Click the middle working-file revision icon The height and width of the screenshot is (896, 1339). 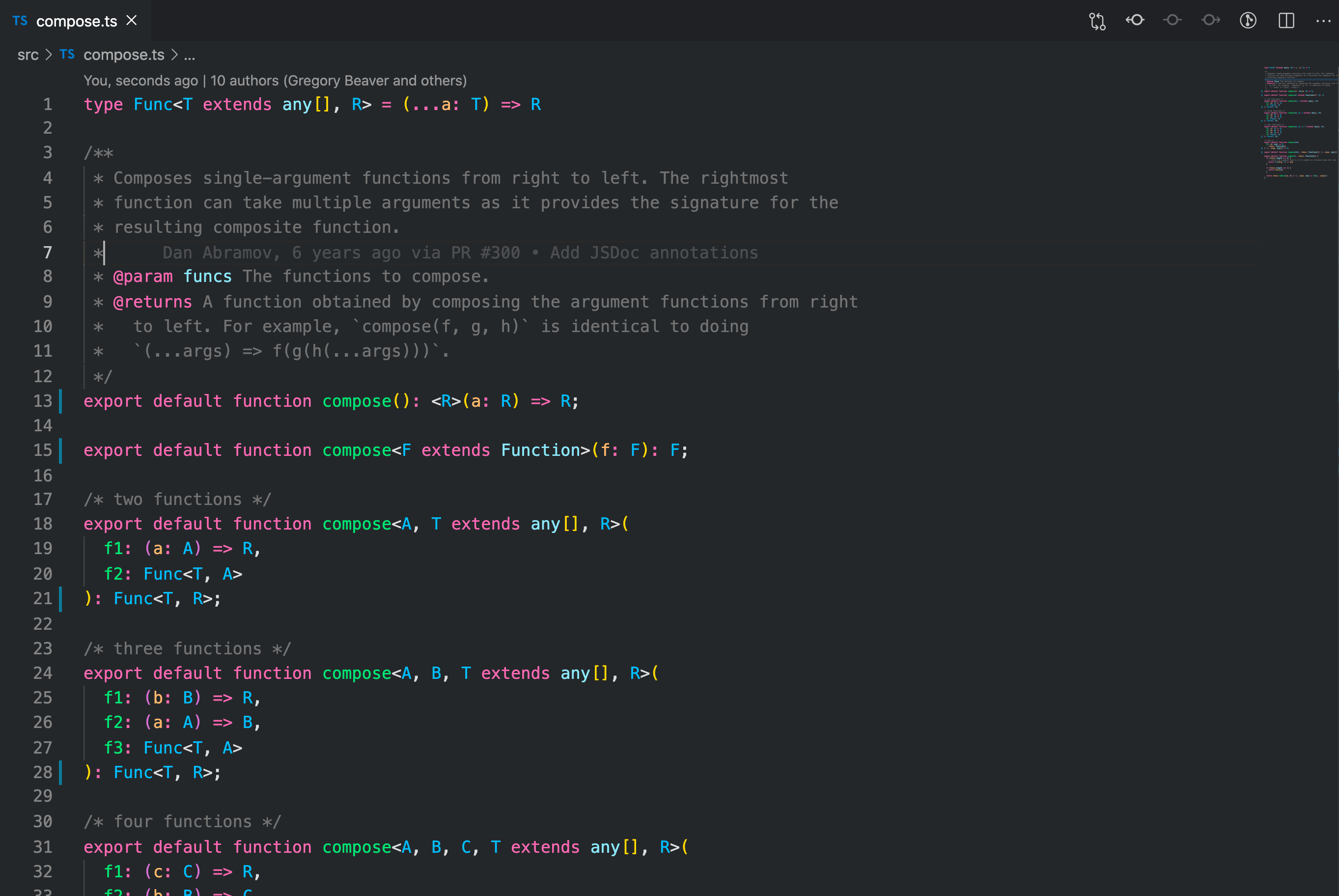[x=1172, y=21]
